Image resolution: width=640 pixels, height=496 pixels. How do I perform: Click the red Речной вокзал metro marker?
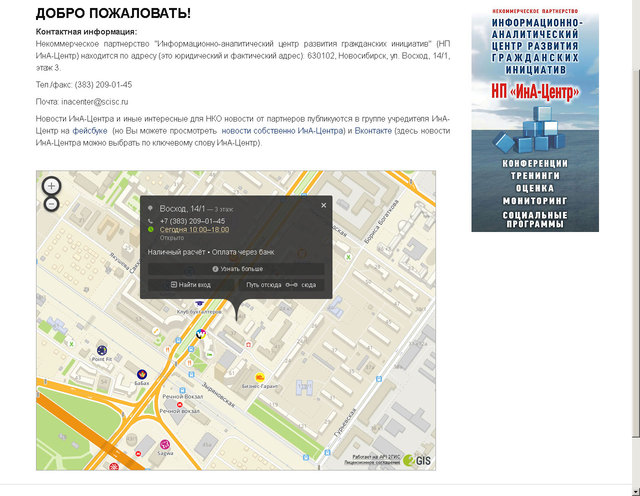point(179,405)
